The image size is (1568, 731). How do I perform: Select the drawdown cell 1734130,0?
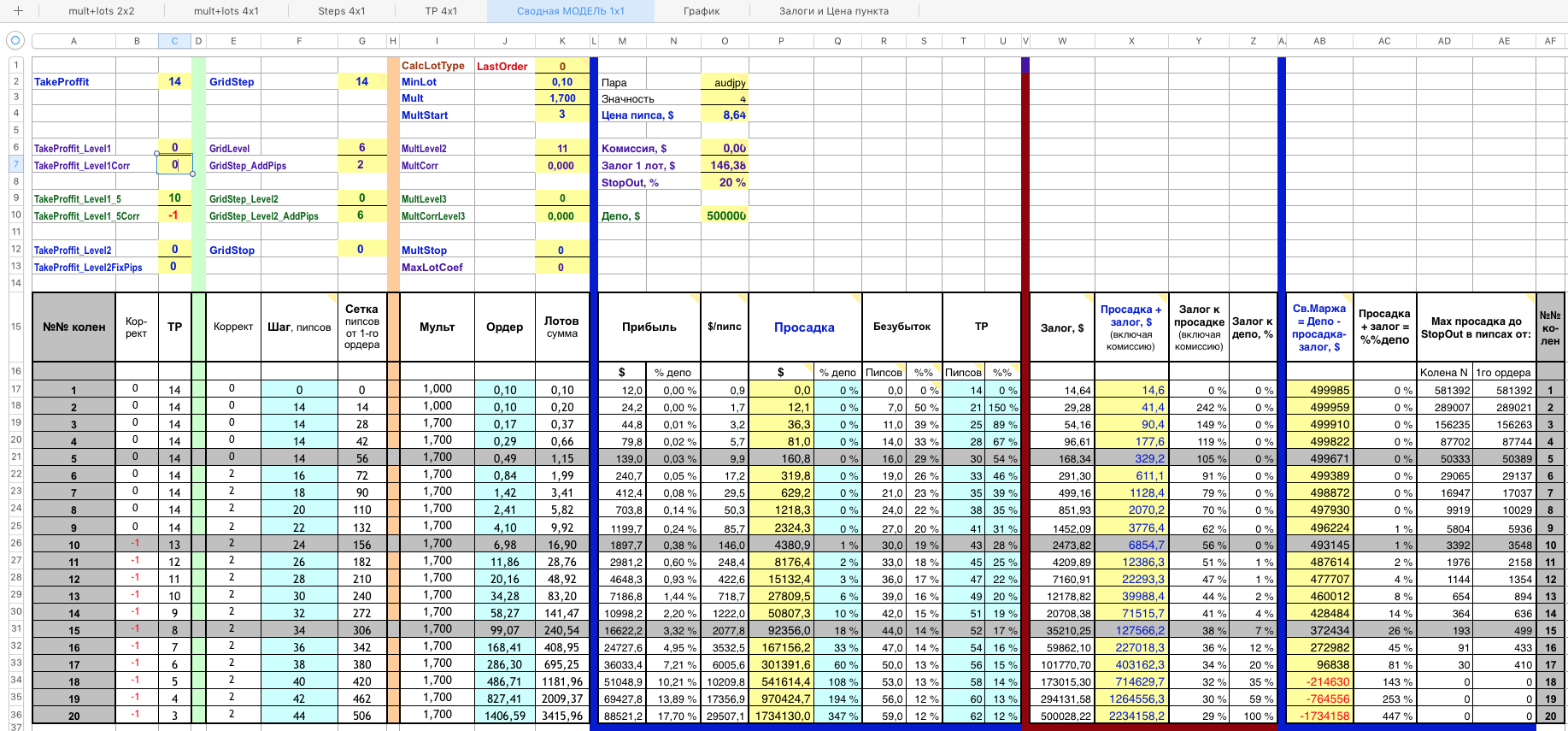click(x=781, y=716)
